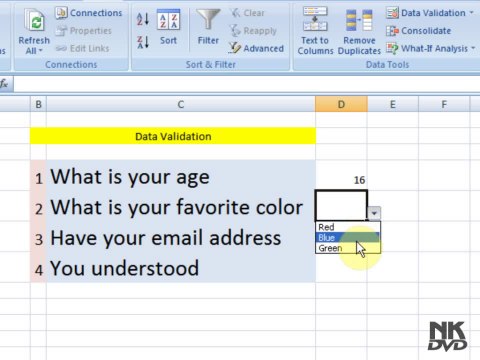Launch Text to Columns
This screenshot has height=360, width=480.
[x=315, y=31]
